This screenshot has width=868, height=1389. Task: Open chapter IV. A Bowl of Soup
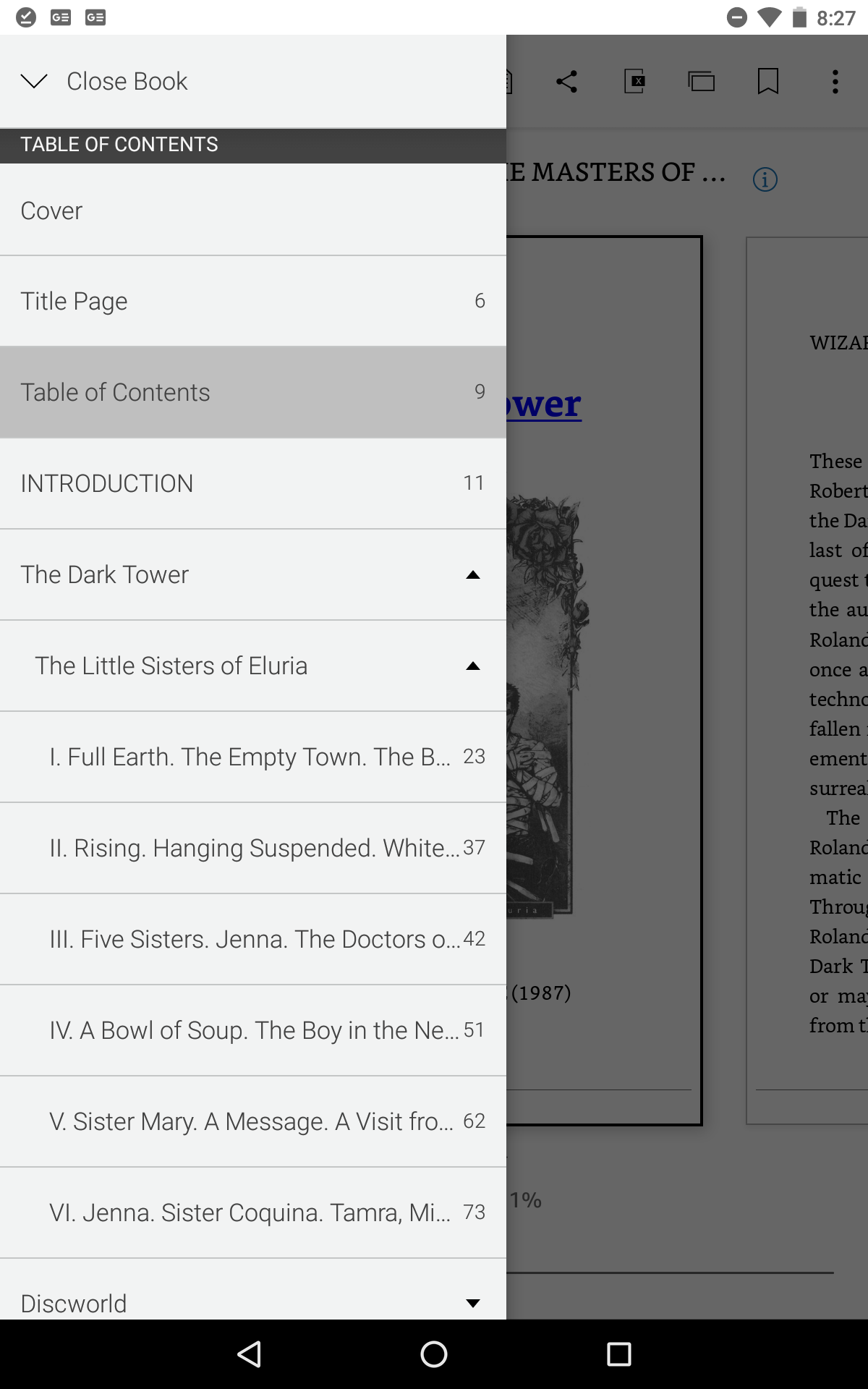tap(253, 1030)
